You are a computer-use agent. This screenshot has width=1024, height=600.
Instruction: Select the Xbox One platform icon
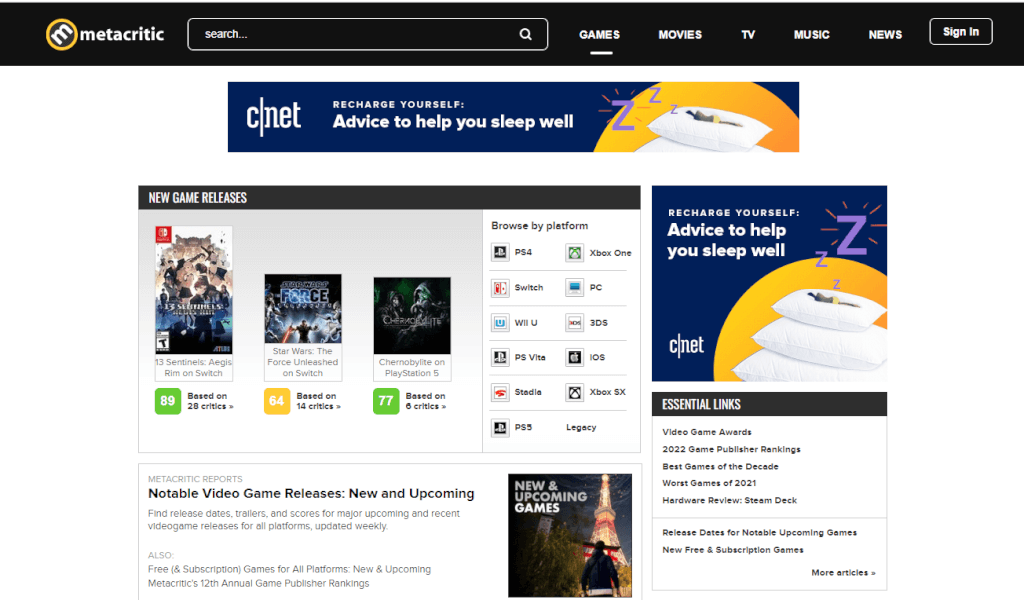(575, 253)
